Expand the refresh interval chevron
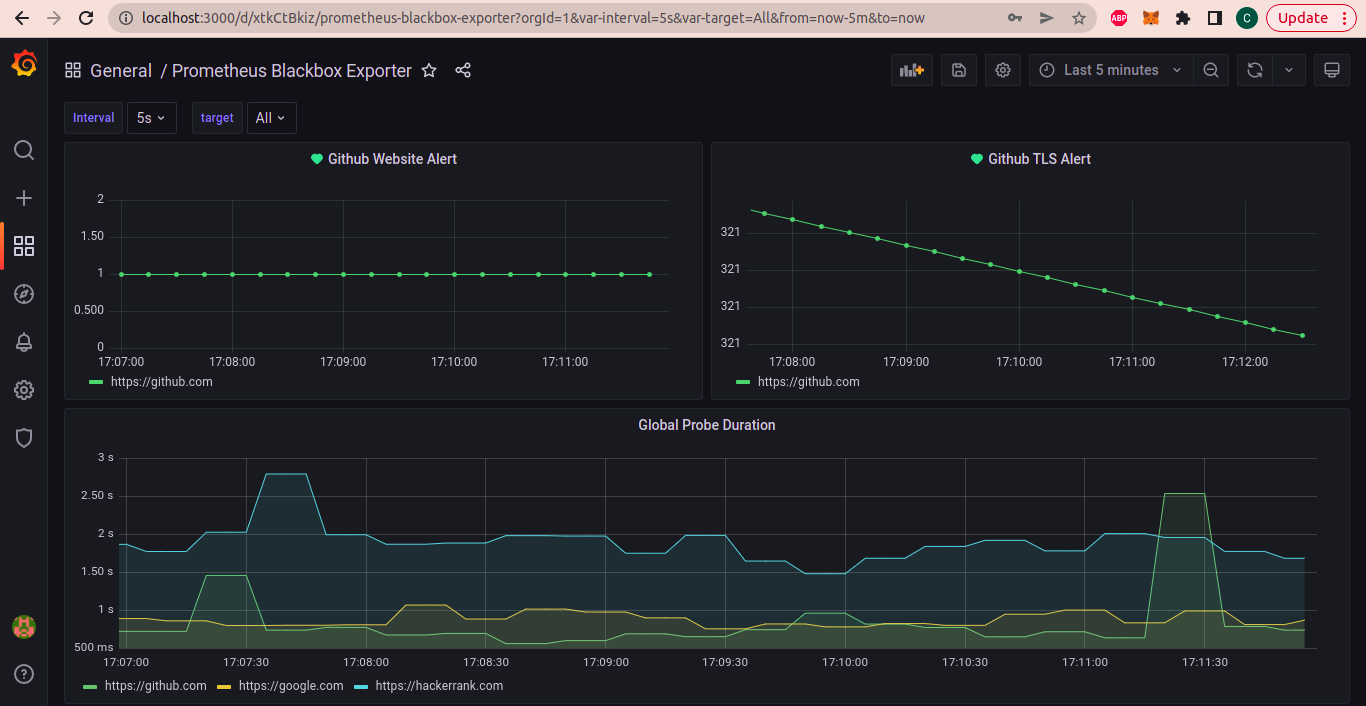Image resolution: width=1366 pixels, height=706 pixels. pos(1289,70)
